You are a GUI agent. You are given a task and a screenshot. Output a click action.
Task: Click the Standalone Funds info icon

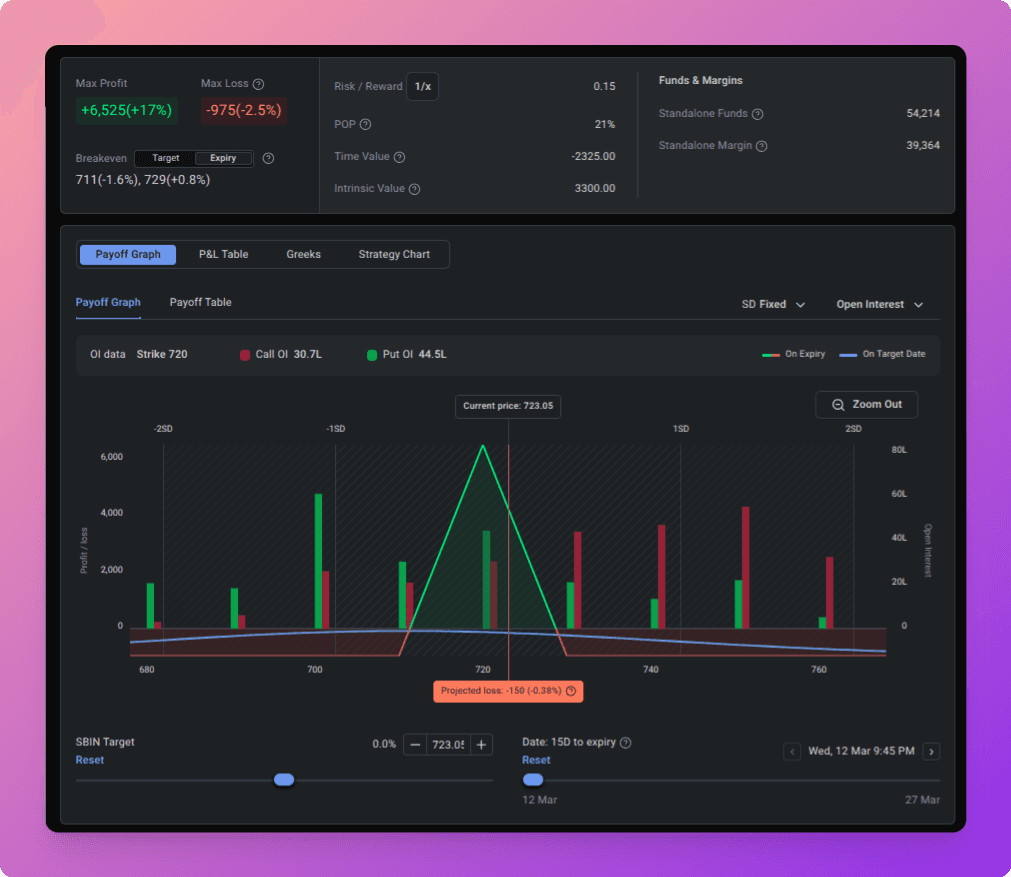(758, 114)
